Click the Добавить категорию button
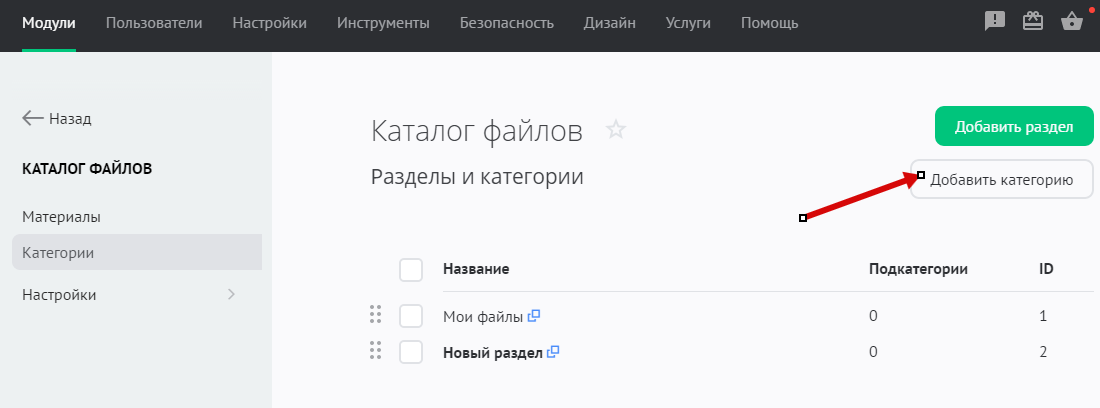Viewport: 1100px width, 408px height. click(1001, 180)
